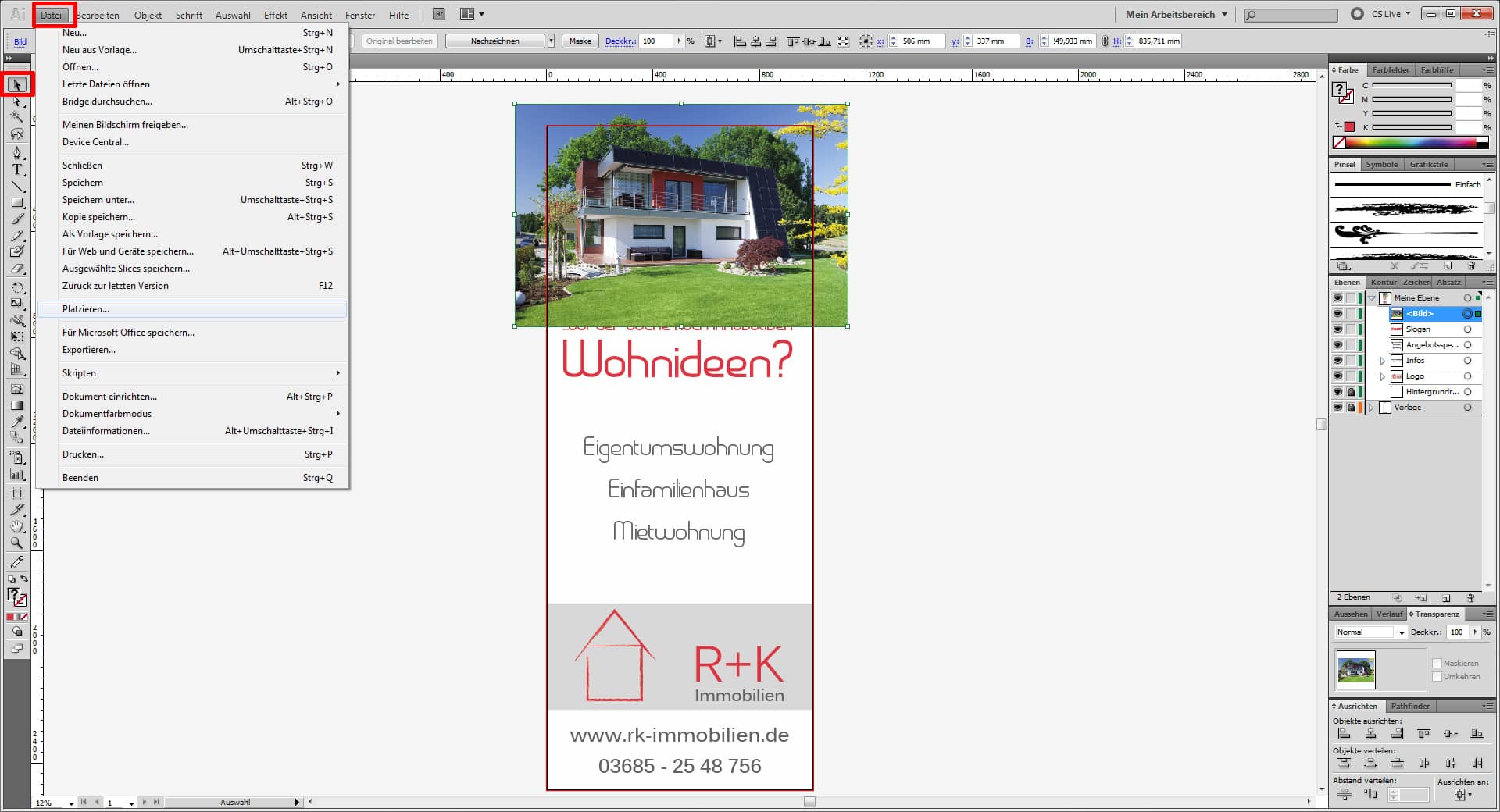This screenshot has height=812, width=1500.
Task: Switch to the Farbfelder tab
Action: 1391,69
